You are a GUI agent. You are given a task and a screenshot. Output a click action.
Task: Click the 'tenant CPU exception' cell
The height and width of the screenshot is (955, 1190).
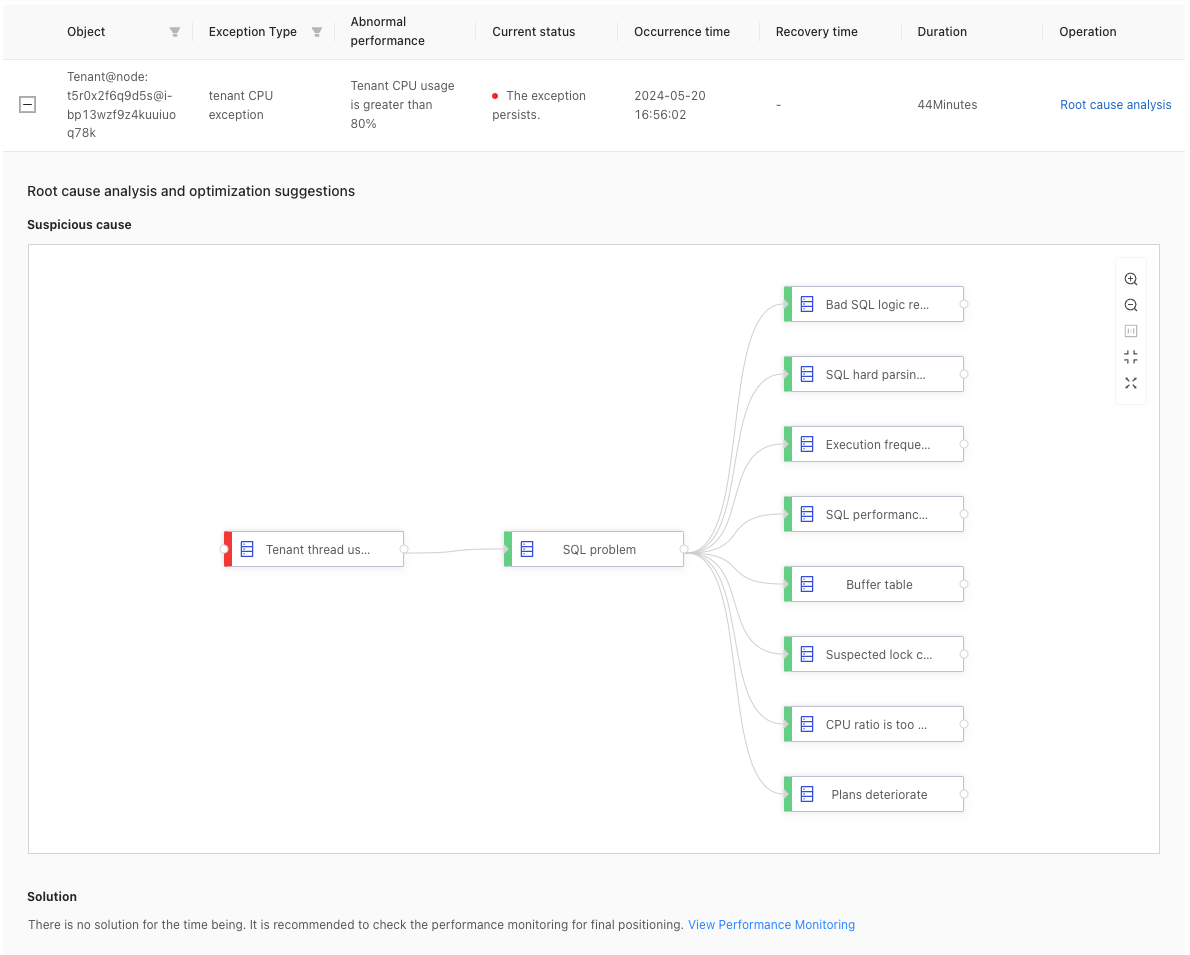pos(241,105)
